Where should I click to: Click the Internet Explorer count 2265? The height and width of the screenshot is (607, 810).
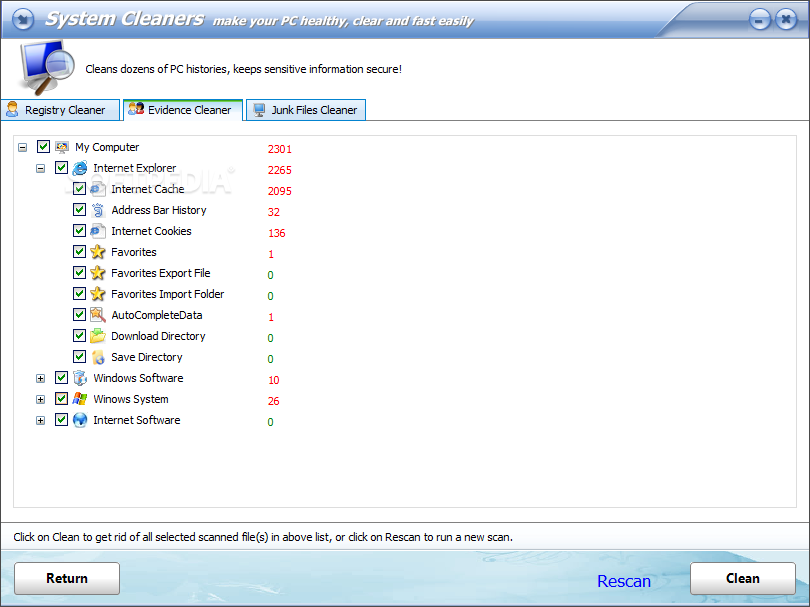tap(279, 170)
